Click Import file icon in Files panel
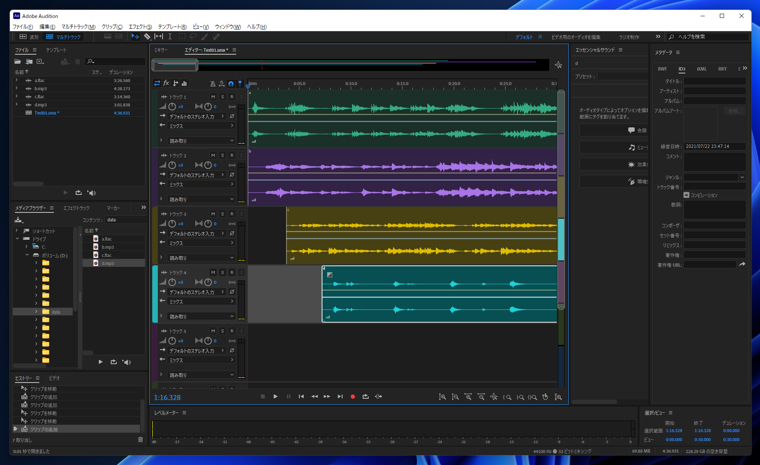Viewport: 760px width, 465px height. pos(29,62)
